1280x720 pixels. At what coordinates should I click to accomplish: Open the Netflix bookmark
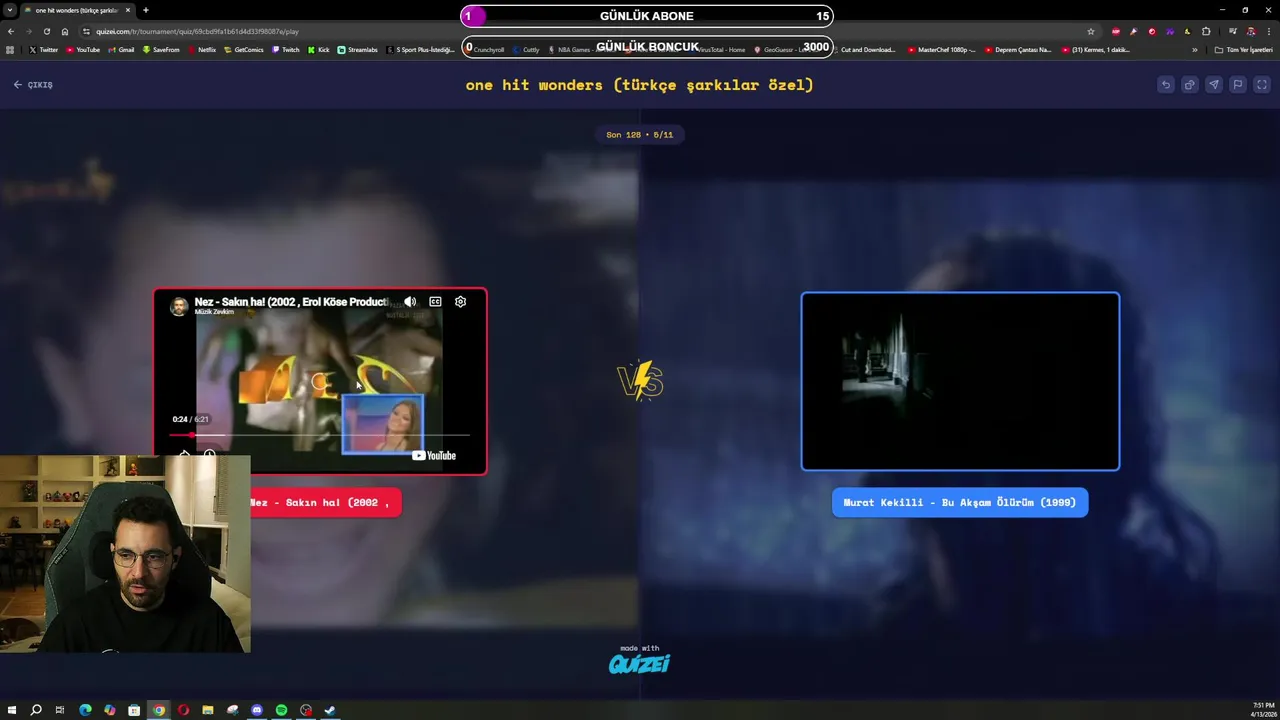[202, 50]
